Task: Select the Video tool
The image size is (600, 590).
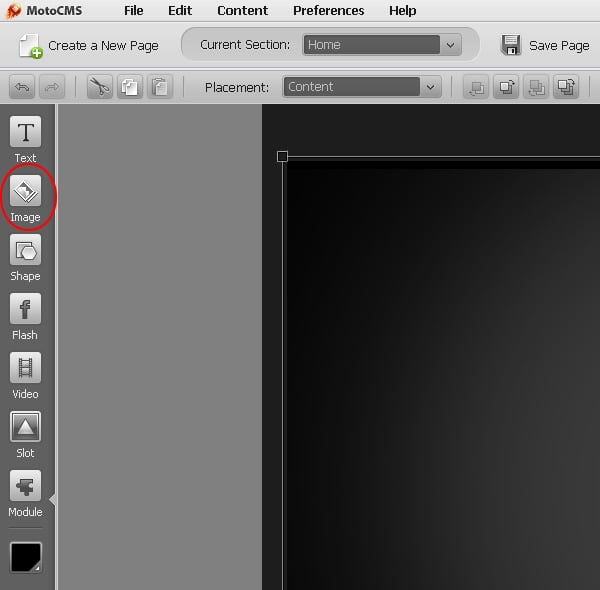Action: coord(25,368)
